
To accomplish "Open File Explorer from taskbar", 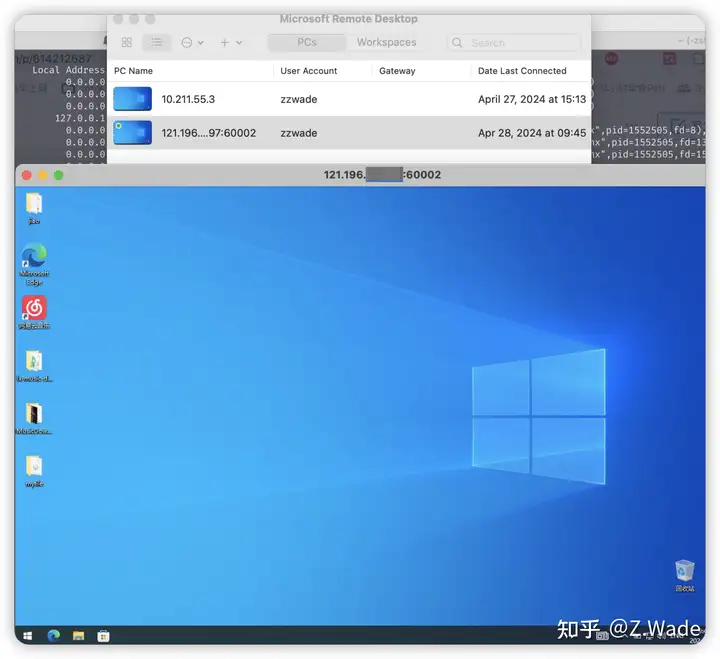I will 79,636.
